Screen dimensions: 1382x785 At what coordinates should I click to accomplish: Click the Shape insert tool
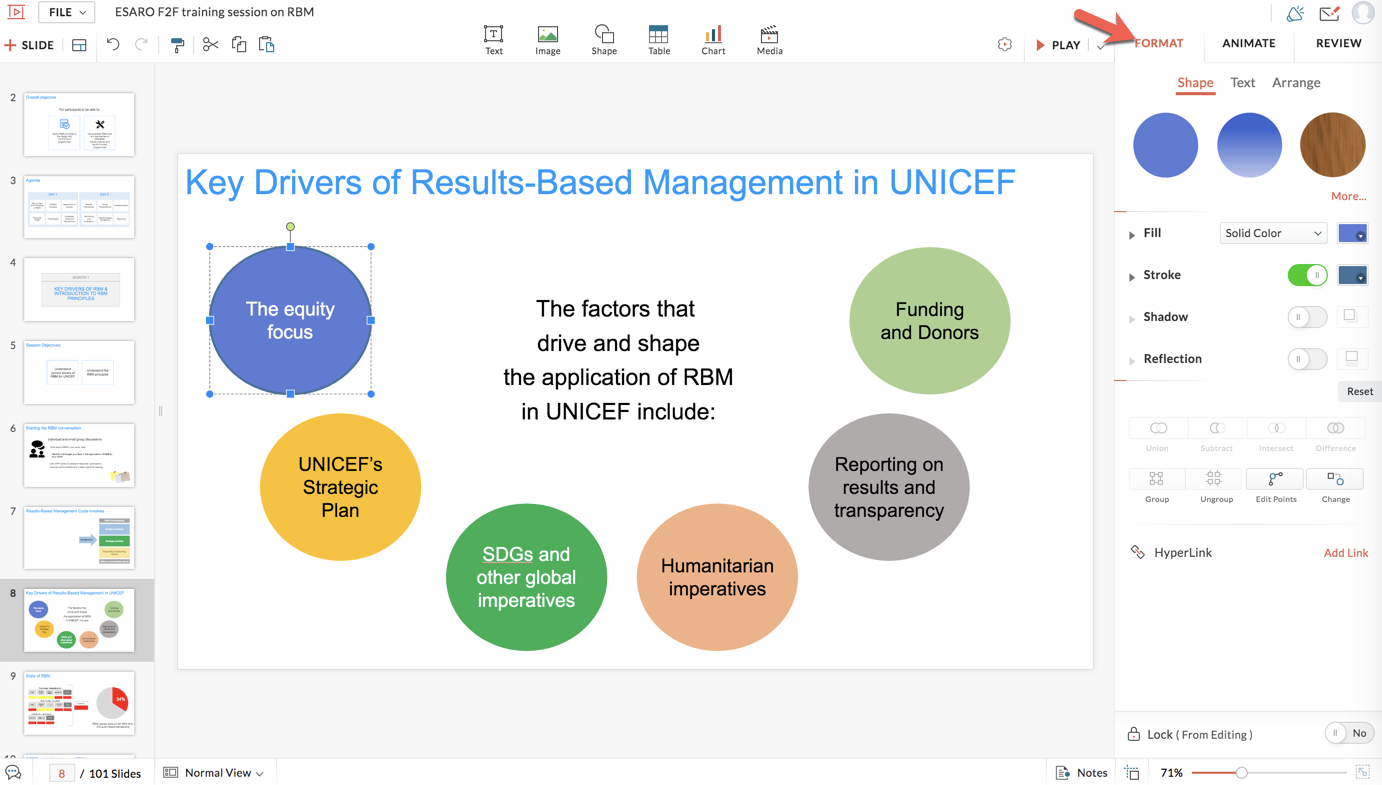click(x=604, y=40)
